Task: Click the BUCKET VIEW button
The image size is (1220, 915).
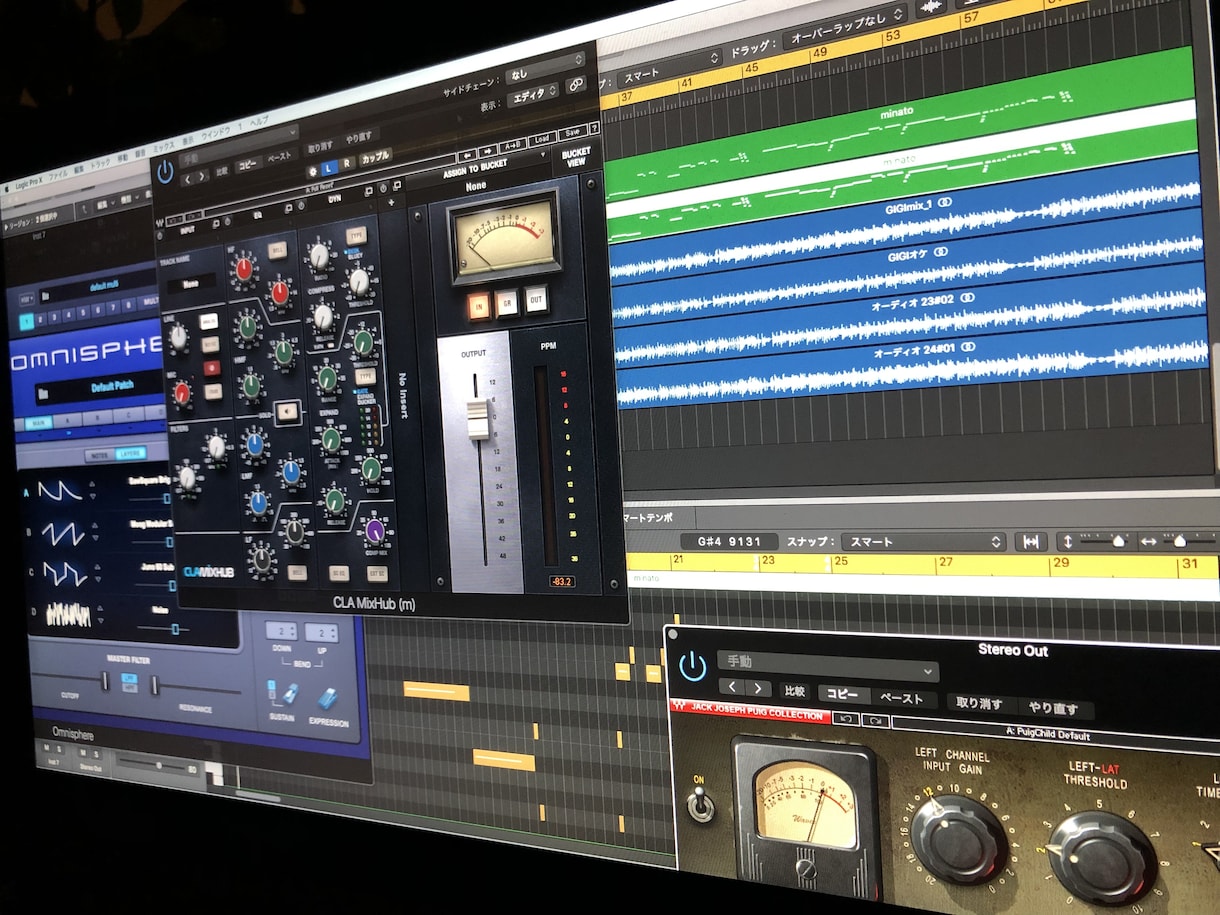Action: (576, 159)
